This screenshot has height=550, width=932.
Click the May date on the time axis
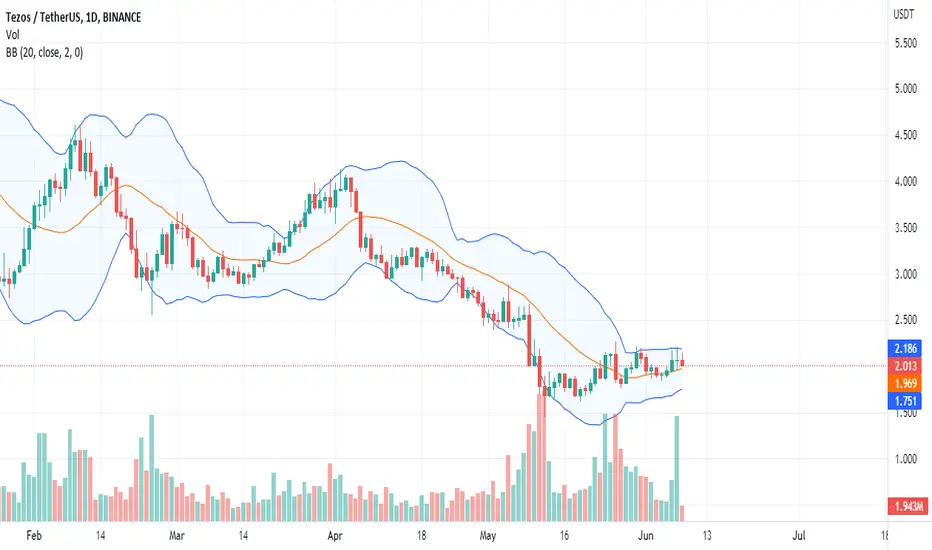487,536
